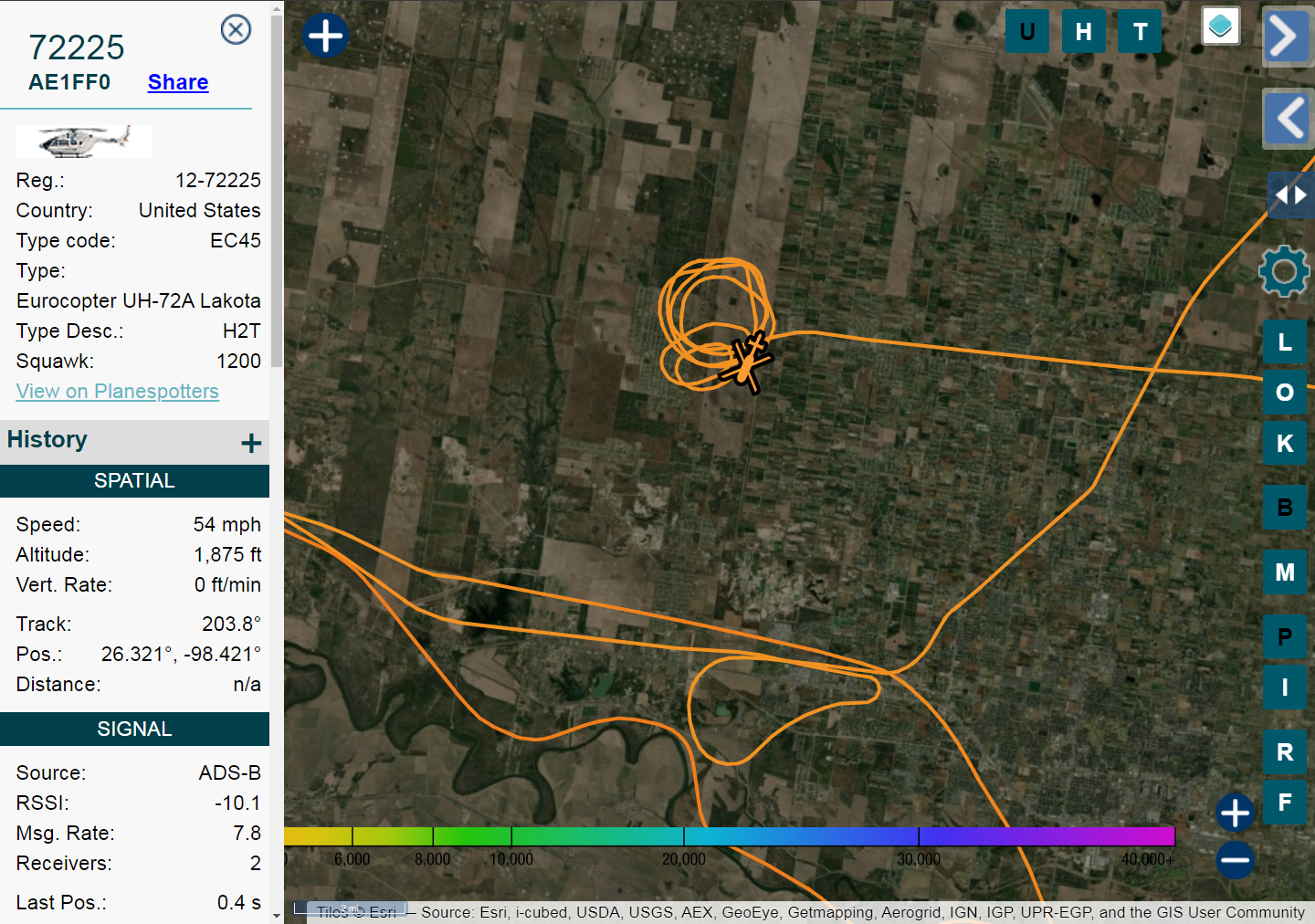
Task: Select the helicopter icon on the map
Action: pos(748,363)
